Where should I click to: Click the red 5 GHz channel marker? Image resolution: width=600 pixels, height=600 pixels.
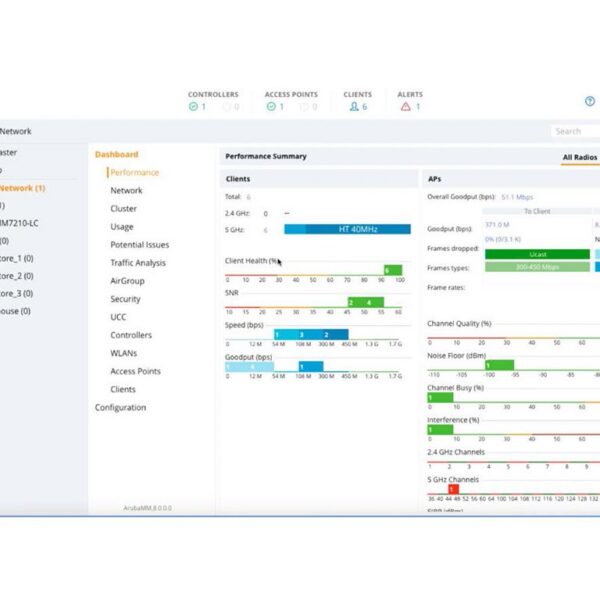coord(453,489)
